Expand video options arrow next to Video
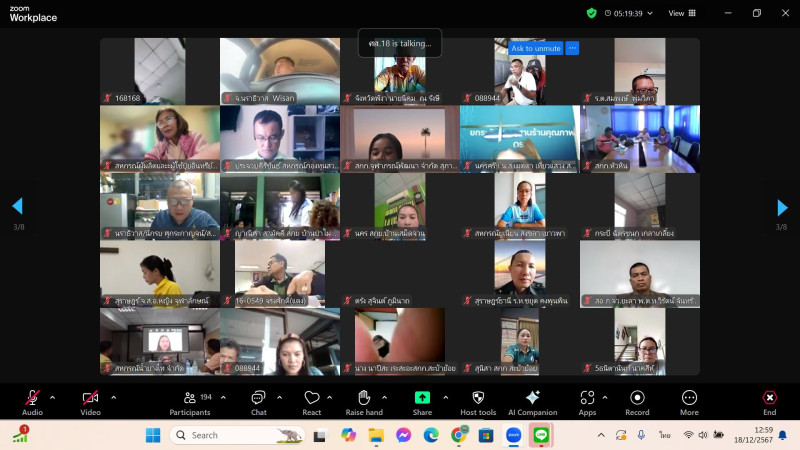 (114, 397)
